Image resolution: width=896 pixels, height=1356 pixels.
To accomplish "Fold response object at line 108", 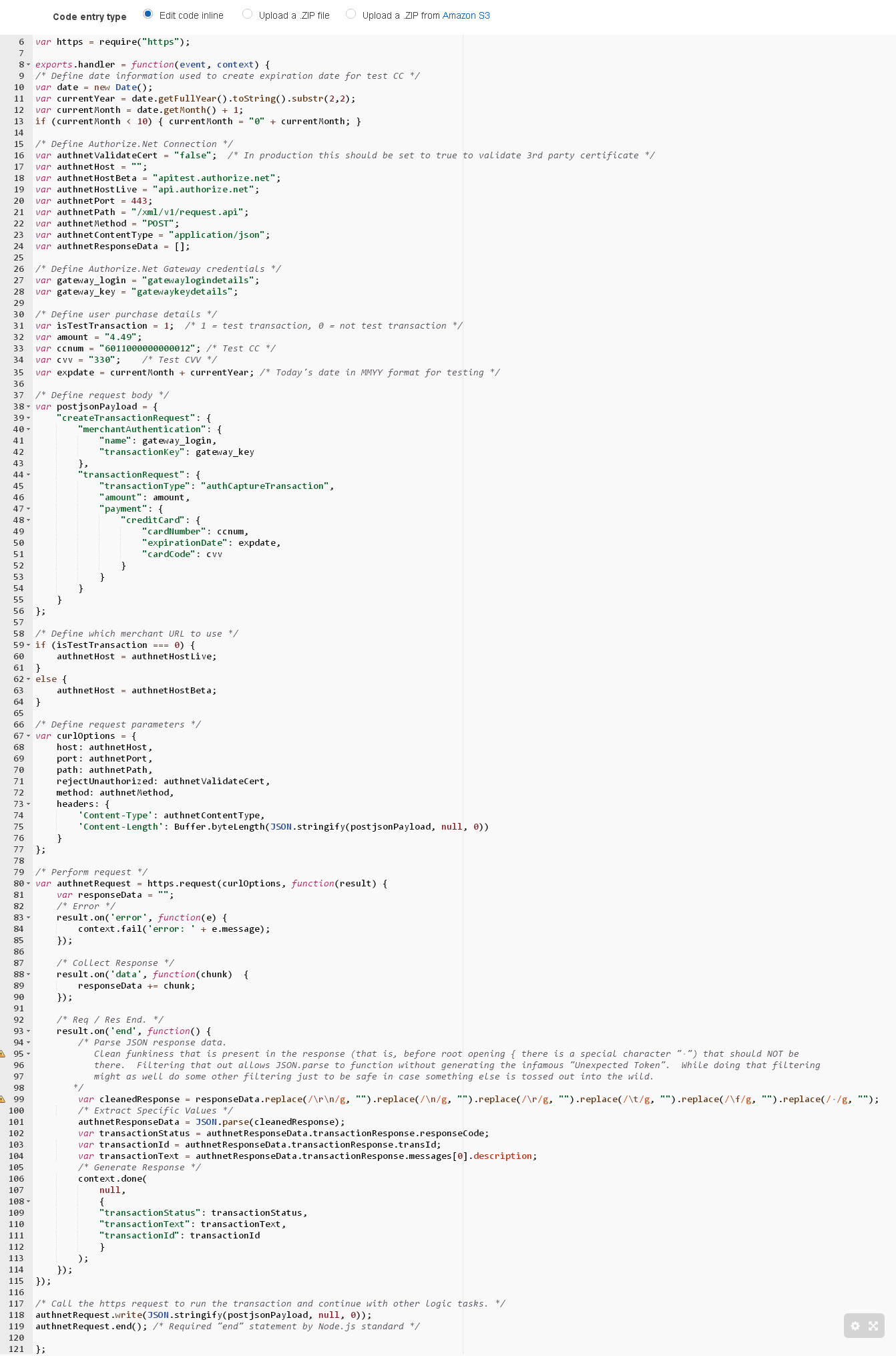I will click(x=28, y=1201).
